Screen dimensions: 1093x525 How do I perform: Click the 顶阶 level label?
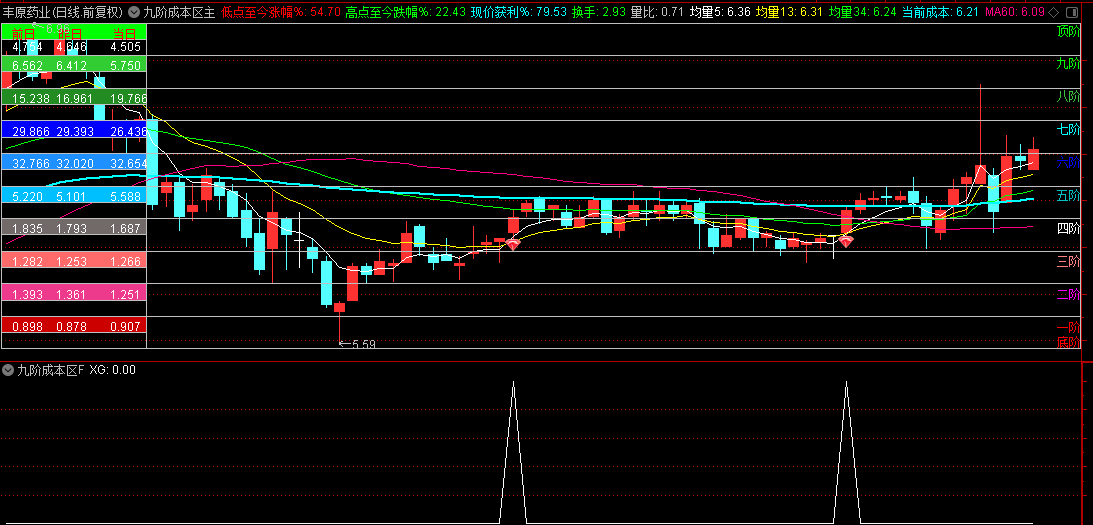1068,31
